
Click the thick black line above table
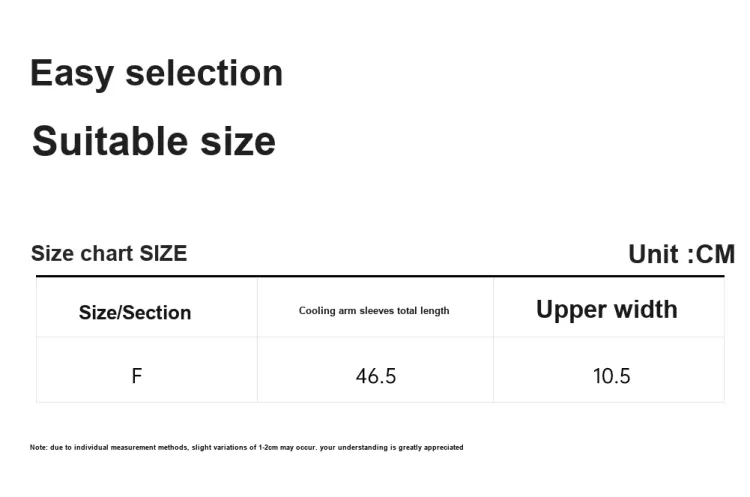380,276
